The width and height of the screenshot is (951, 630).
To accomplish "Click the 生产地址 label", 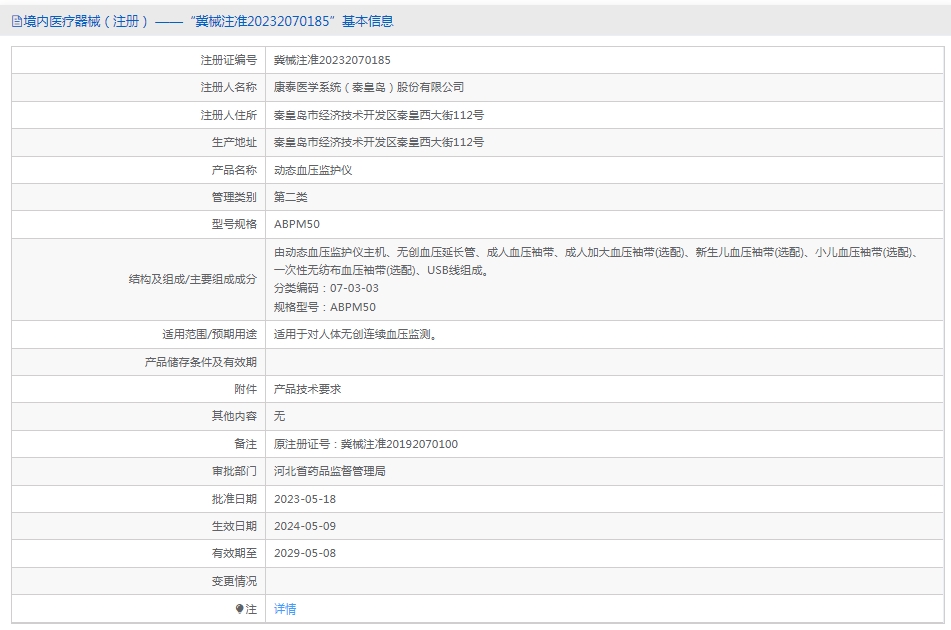I will (x=234, y=142).
